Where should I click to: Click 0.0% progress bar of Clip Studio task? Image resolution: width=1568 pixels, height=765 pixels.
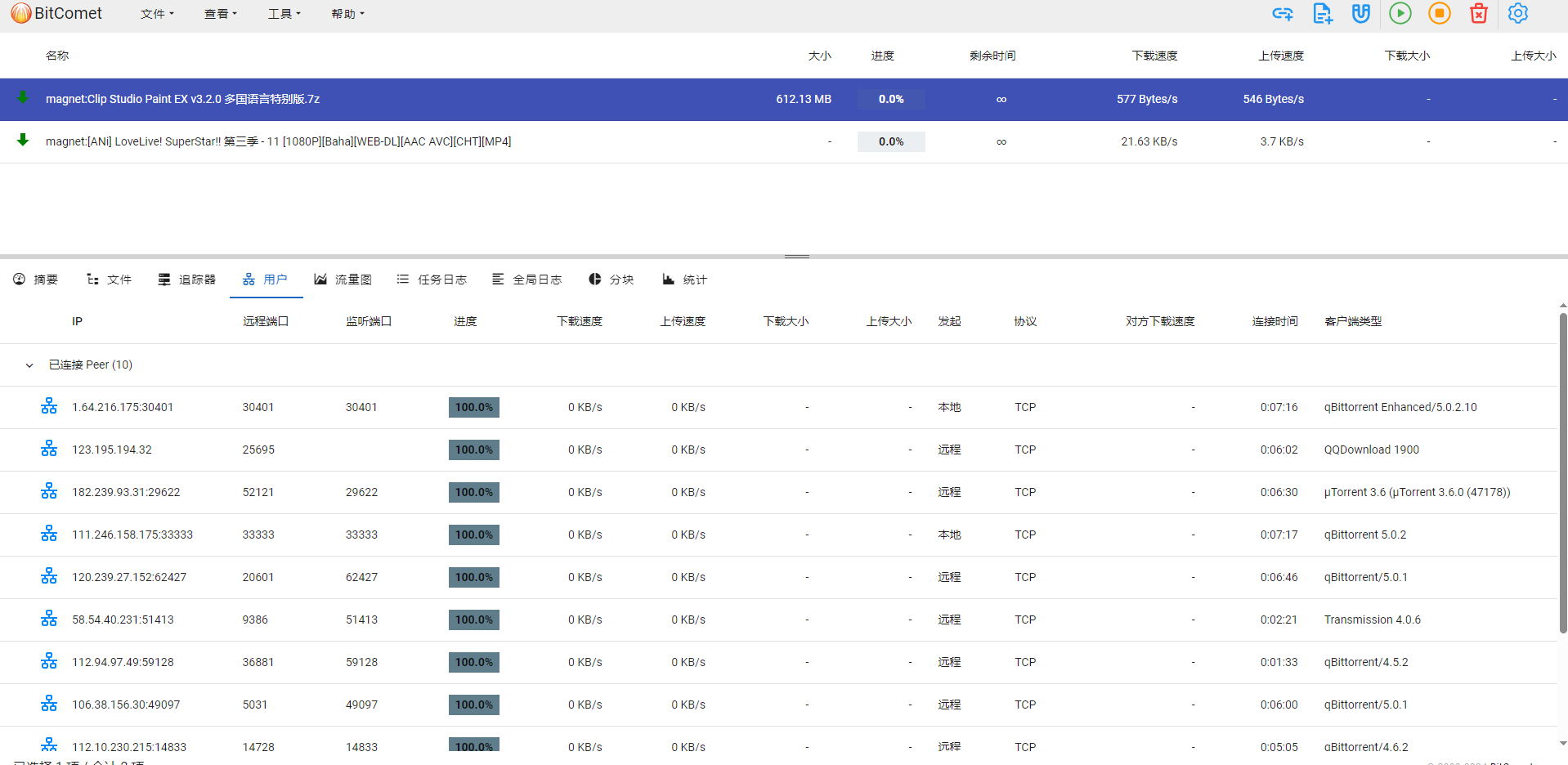(891, 99)
